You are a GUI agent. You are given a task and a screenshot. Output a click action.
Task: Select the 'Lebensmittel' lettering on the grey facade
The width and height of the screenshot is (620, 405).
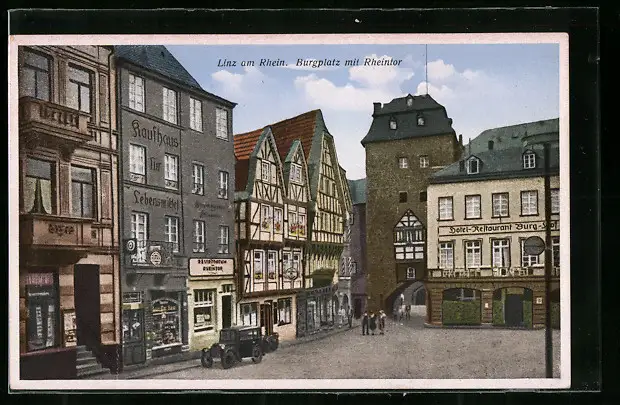156,199
